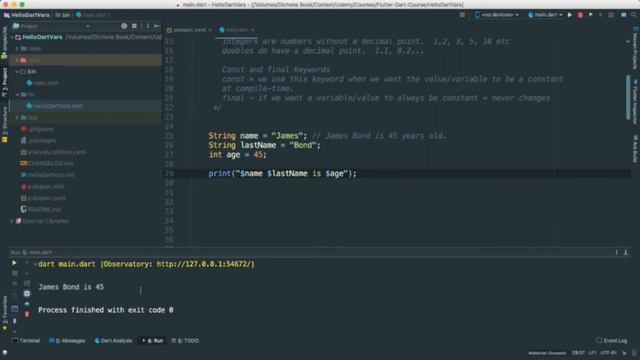640x360 pixels.
Task: Open Search Everywhere magnifier icon
Action: 634,15
